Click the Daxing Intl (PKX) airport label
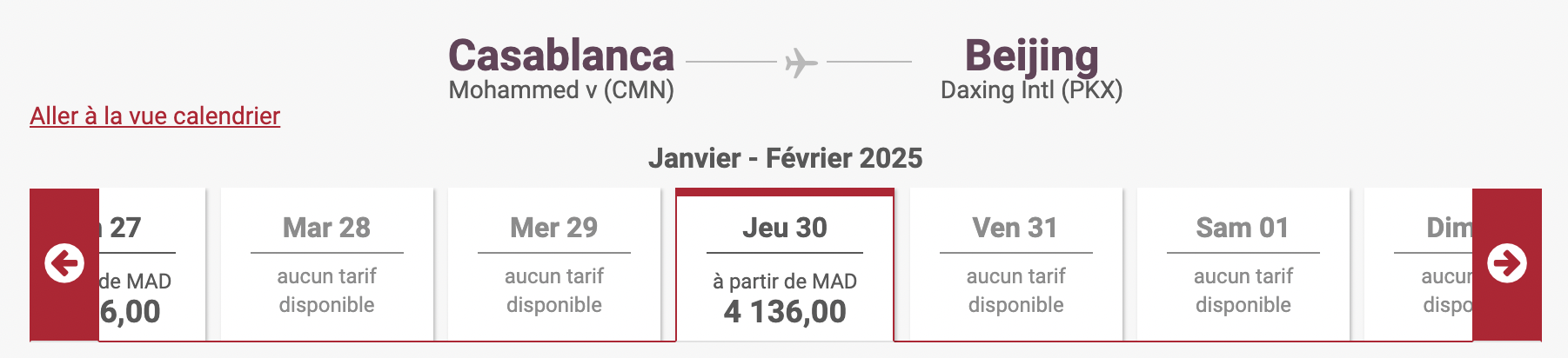Screen dimensions: 1568x358 (1031, 90)
